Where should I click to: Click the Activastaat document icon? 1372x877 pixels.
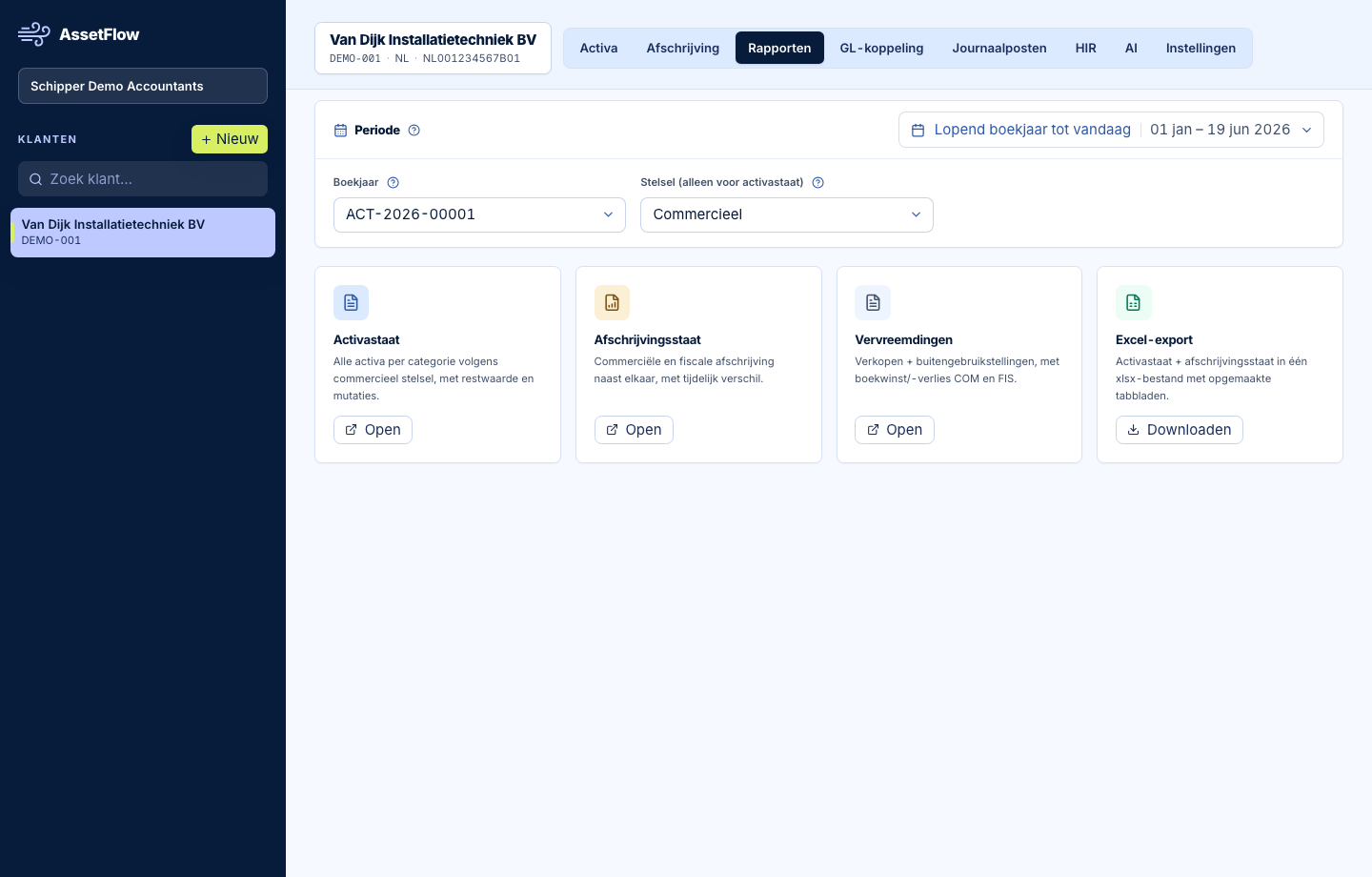(351, 302)
